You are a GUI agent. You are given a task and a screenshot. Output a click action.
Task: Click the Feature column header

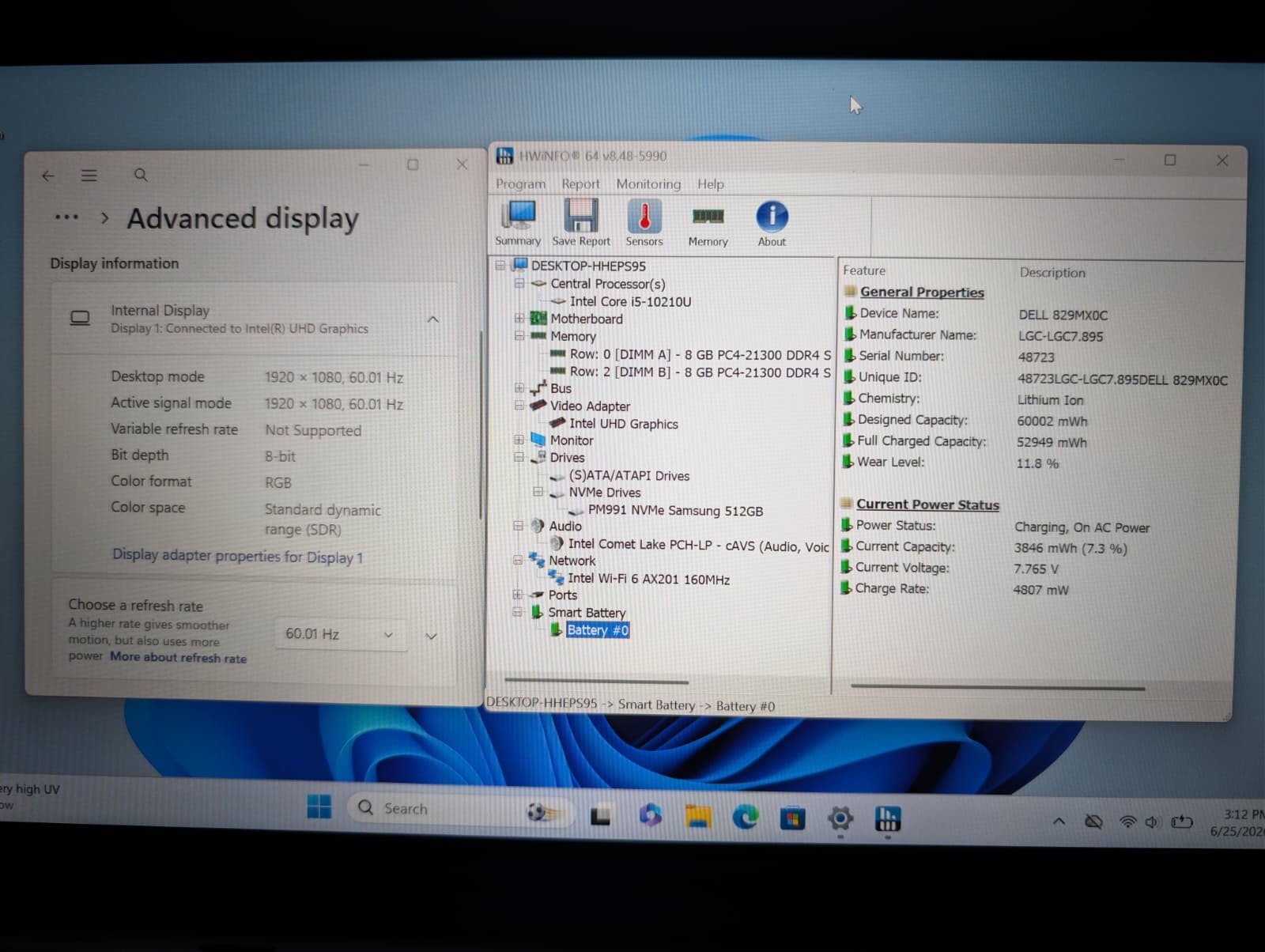pos(864,270)
